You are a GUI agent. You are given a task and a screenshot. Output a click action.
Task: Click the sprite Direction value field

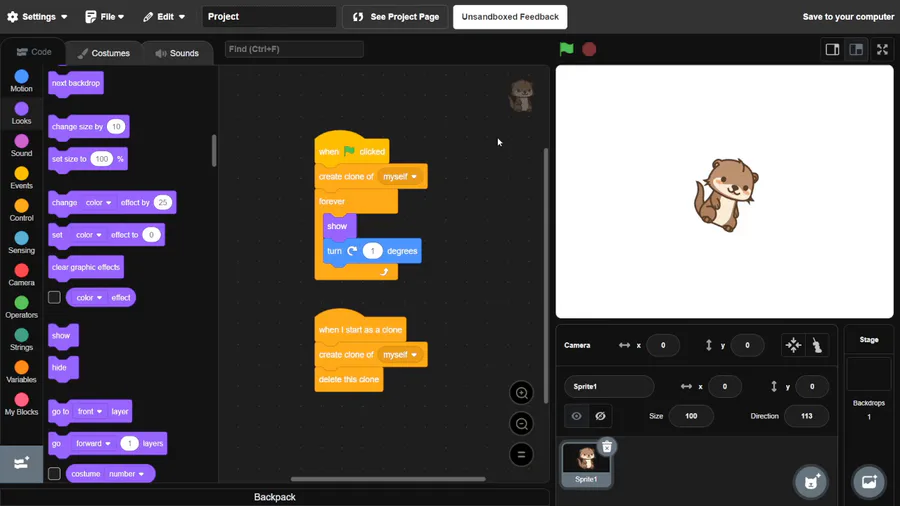coord(806,416)
